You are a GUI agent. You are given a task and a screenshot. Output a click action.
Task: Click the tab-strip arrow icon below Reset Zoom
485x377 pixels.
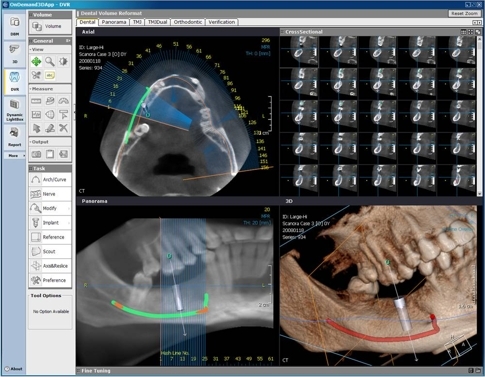pyautogui.click(x=477, y=22)
